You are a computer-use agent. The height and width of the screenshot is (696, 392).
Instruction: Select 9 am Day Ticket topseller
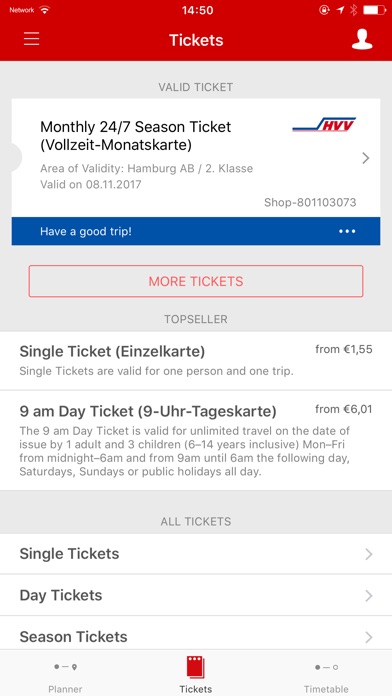(x=196, y=440)
